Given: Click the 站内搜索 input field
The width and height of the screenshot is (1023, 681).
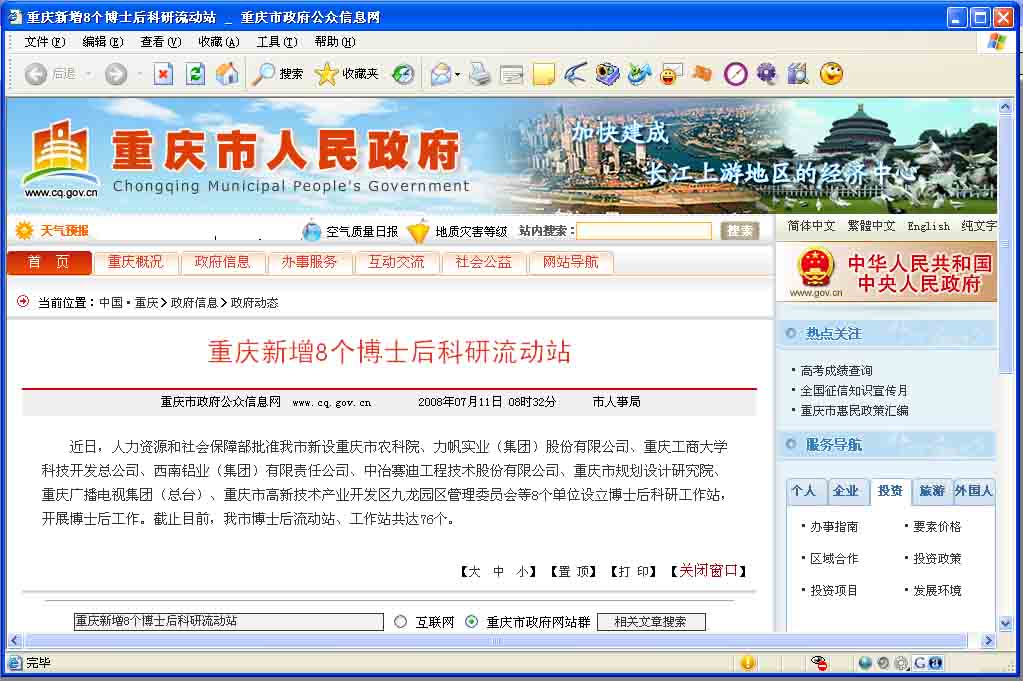Looking at the screenshot, I should (644, 231).
